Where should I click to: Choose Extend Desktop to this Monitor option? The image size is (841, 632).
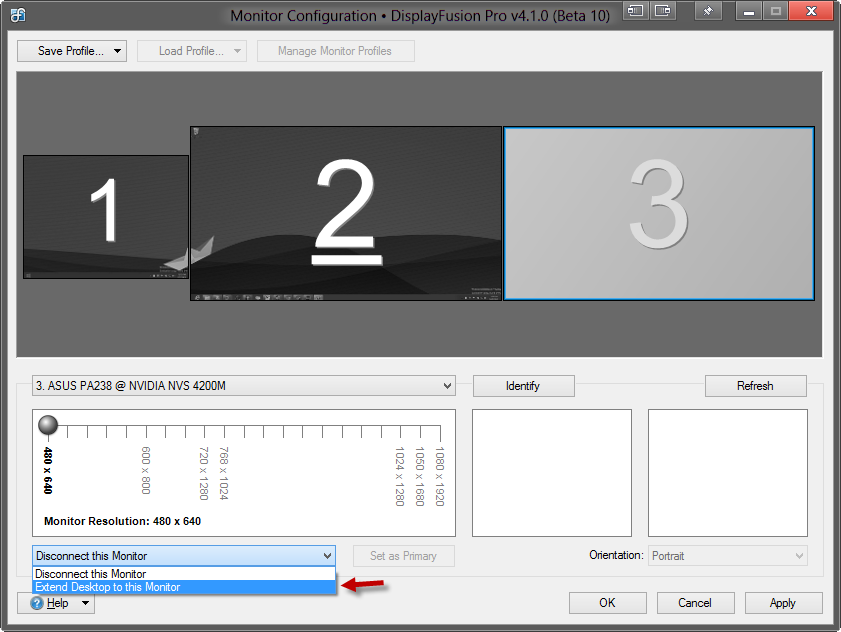pyautogui.click(x=184, y=587)
